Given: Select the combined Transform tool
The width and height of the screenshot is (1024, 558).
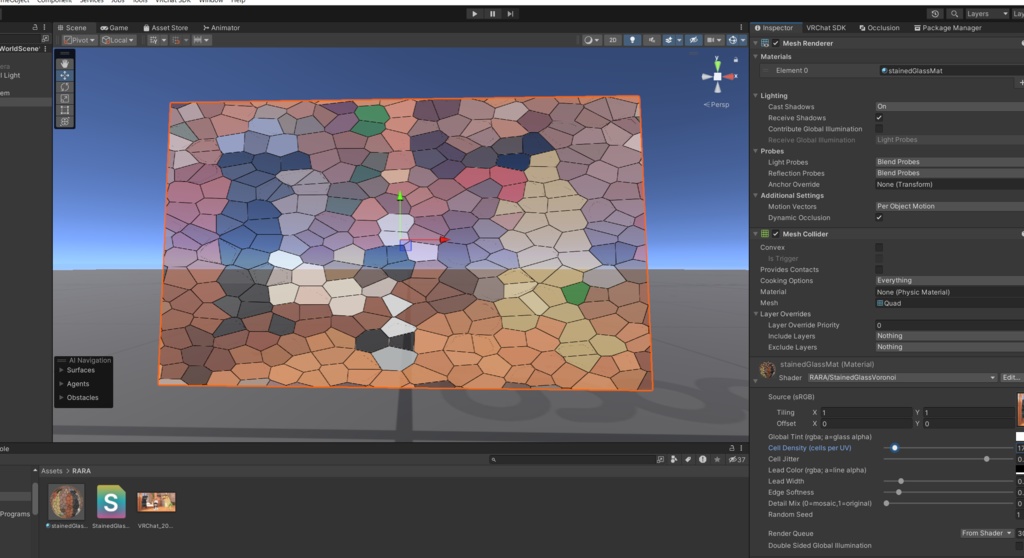Looking at the screenshot, I should coord(65,122).
